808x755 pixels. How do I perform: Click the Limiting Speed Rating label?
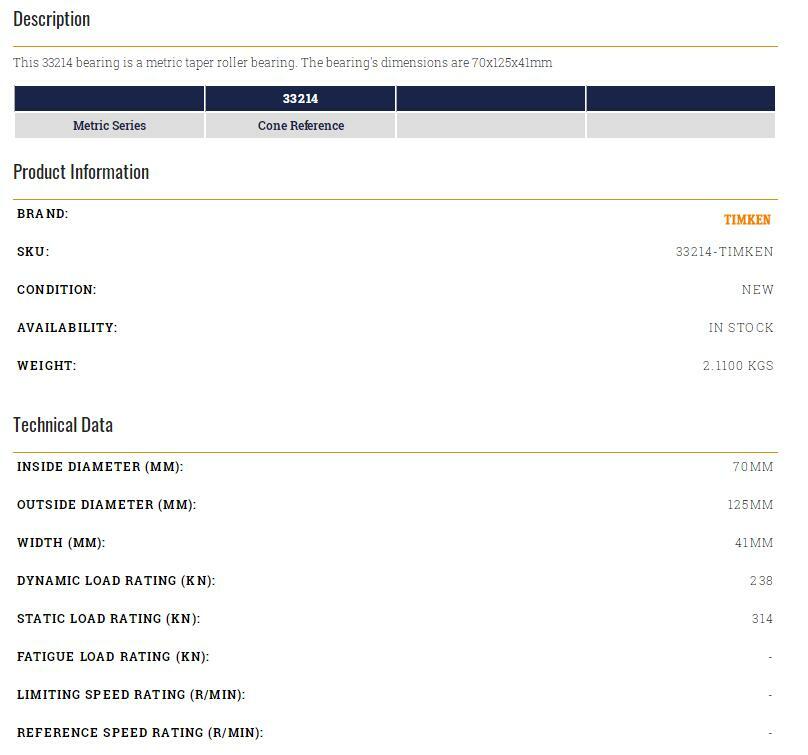tap(131, 695)
